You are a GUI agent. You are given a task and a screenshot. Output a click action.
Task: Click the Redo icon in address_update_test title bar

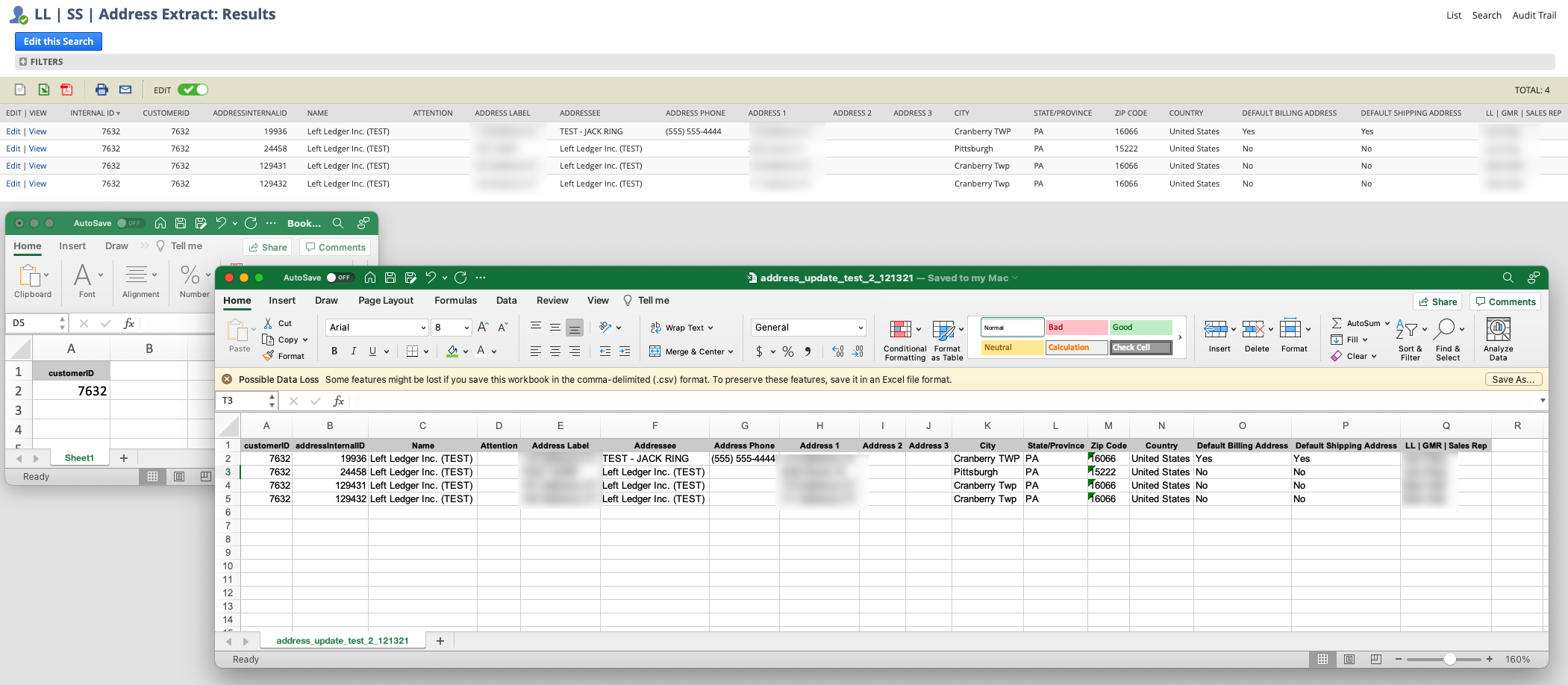click(x=460, y=278)
